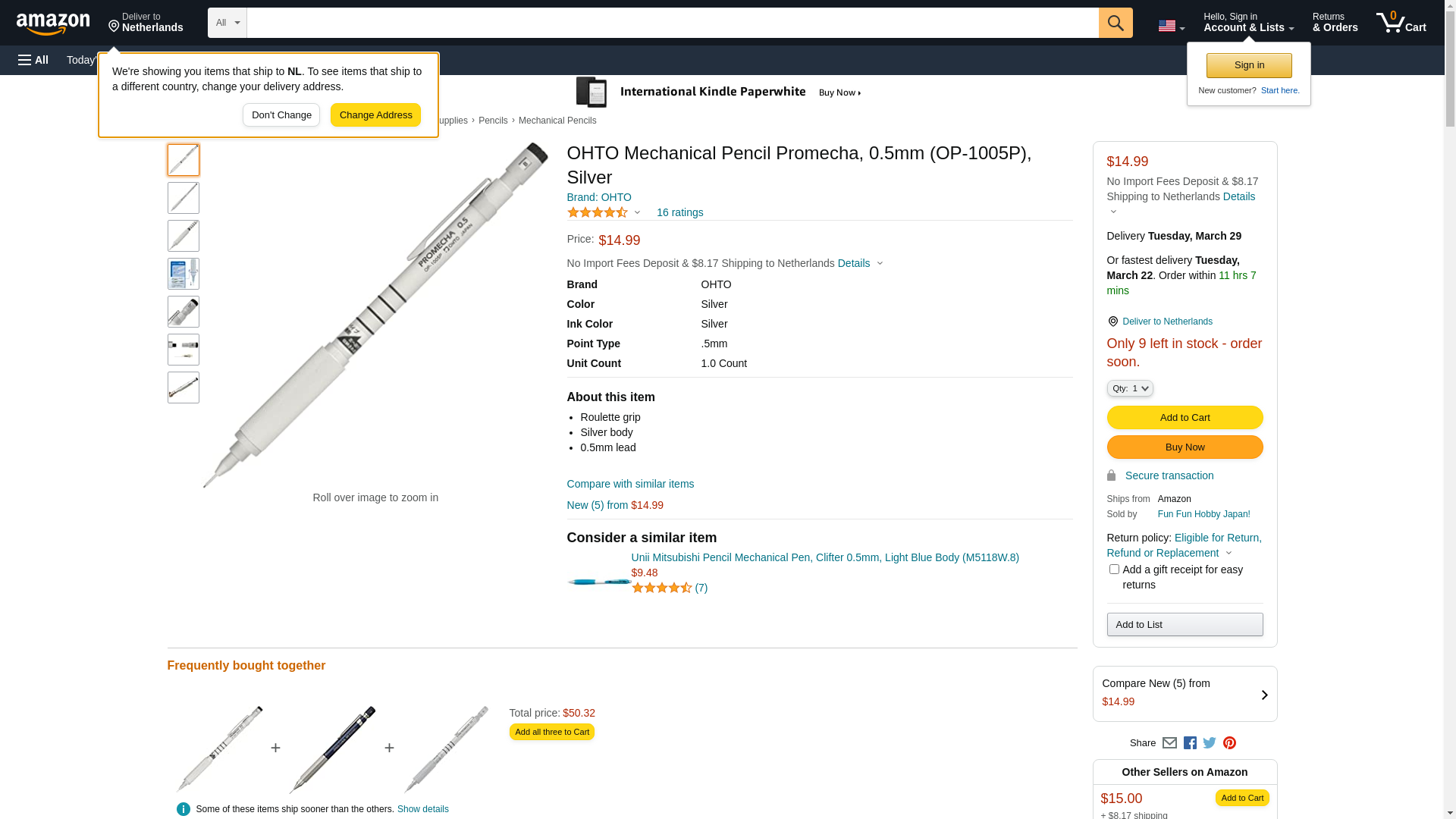Share on Twitter icon
Screen dimensions: 1456x819
click(1210, 743)
